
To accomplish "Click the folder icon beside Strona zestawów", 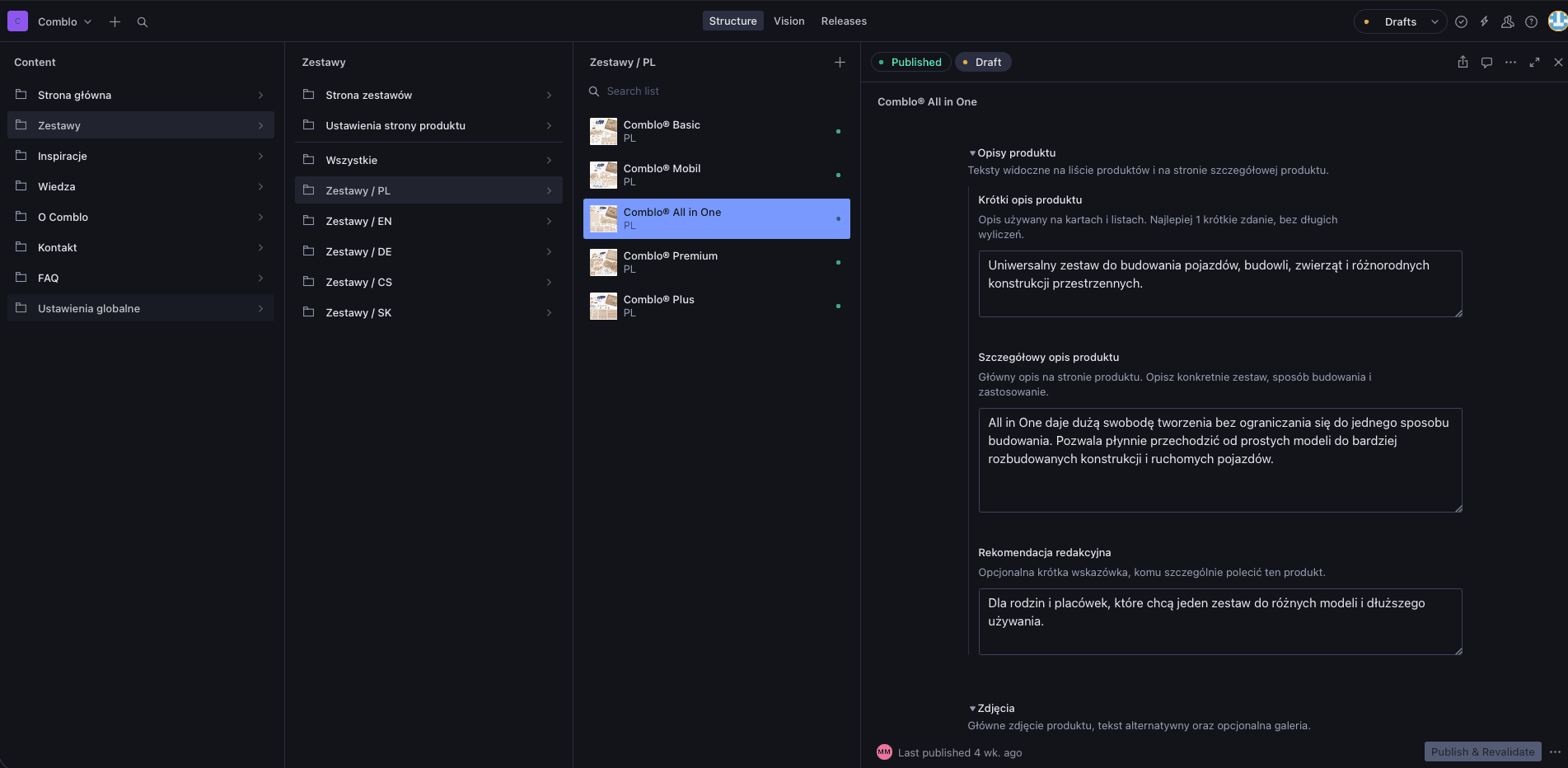I will point(309,95).
